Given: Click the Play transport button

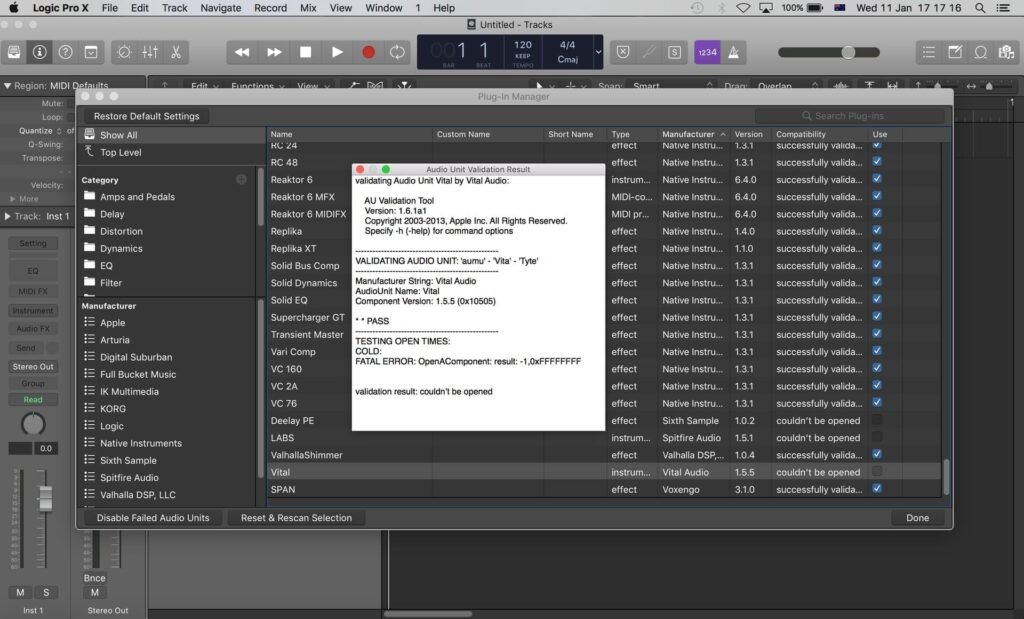Looking at the screenshot, I should [337, 52].
